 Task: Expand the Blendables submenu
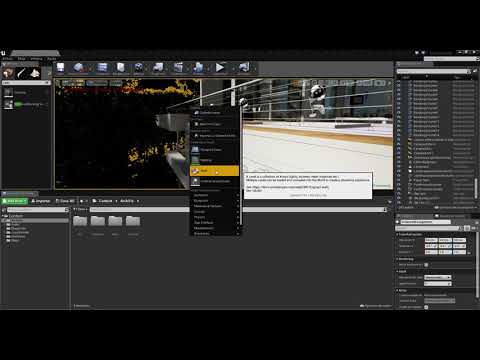(215, 233)
